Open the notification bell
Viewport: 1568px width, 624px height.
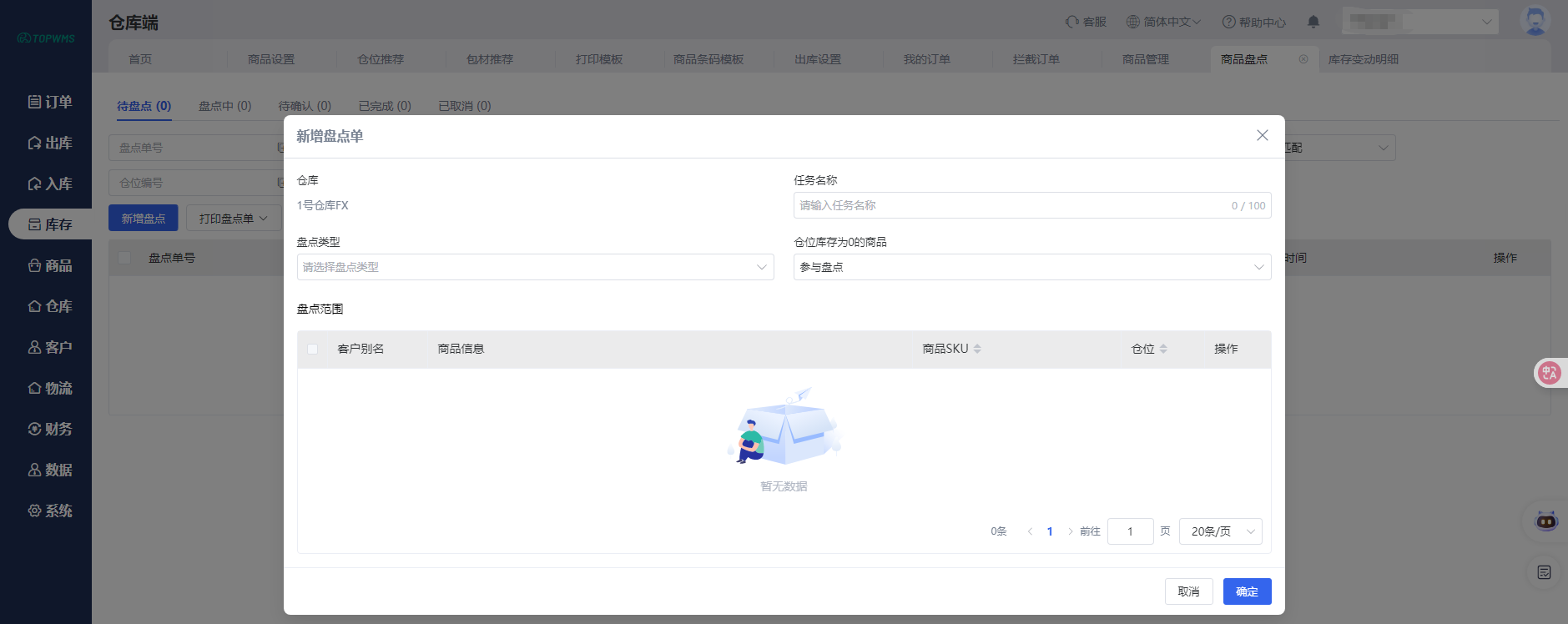tap(1313, 22)
